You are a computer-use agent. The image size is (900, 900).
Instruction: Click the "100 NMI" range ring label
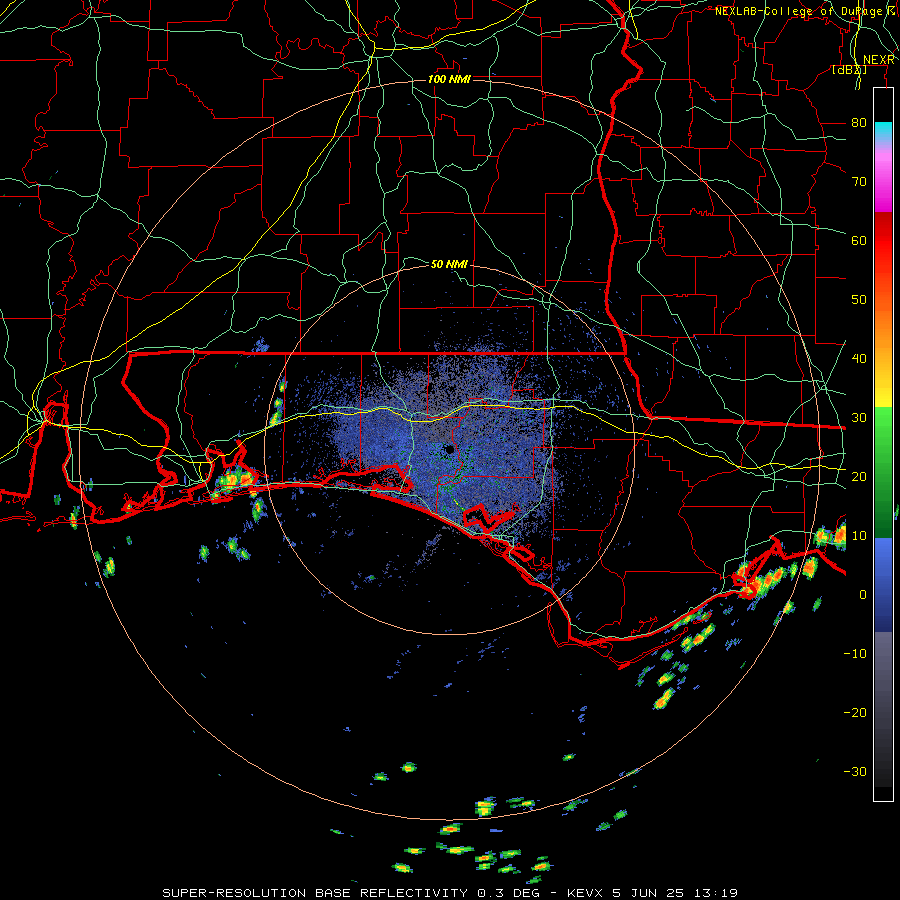pos(449,79)
